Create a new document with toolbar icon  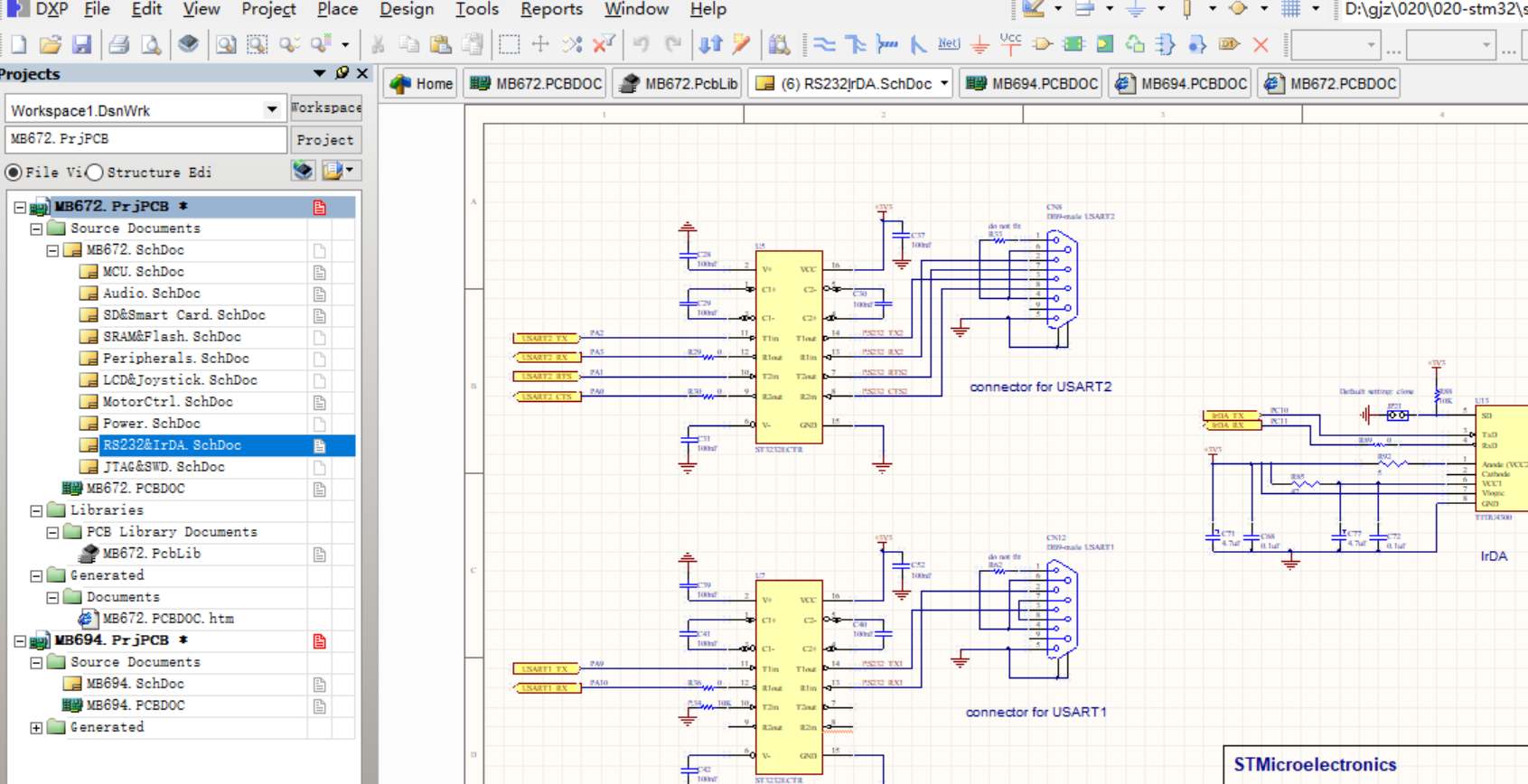click(x=19, y=44)
